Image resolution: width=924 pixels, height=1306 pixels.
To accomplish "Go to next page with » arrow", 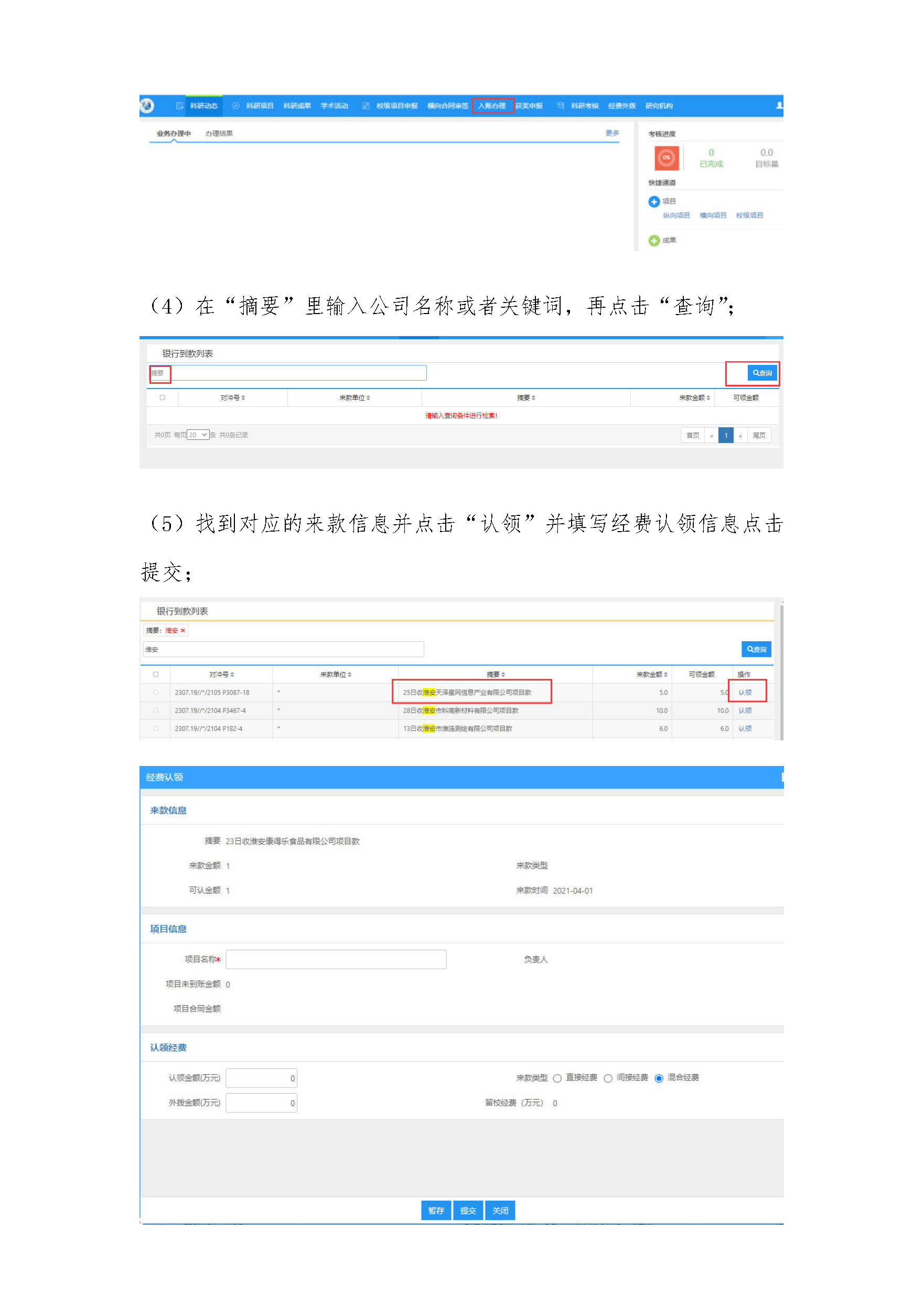I will click(x=740, y=436).
